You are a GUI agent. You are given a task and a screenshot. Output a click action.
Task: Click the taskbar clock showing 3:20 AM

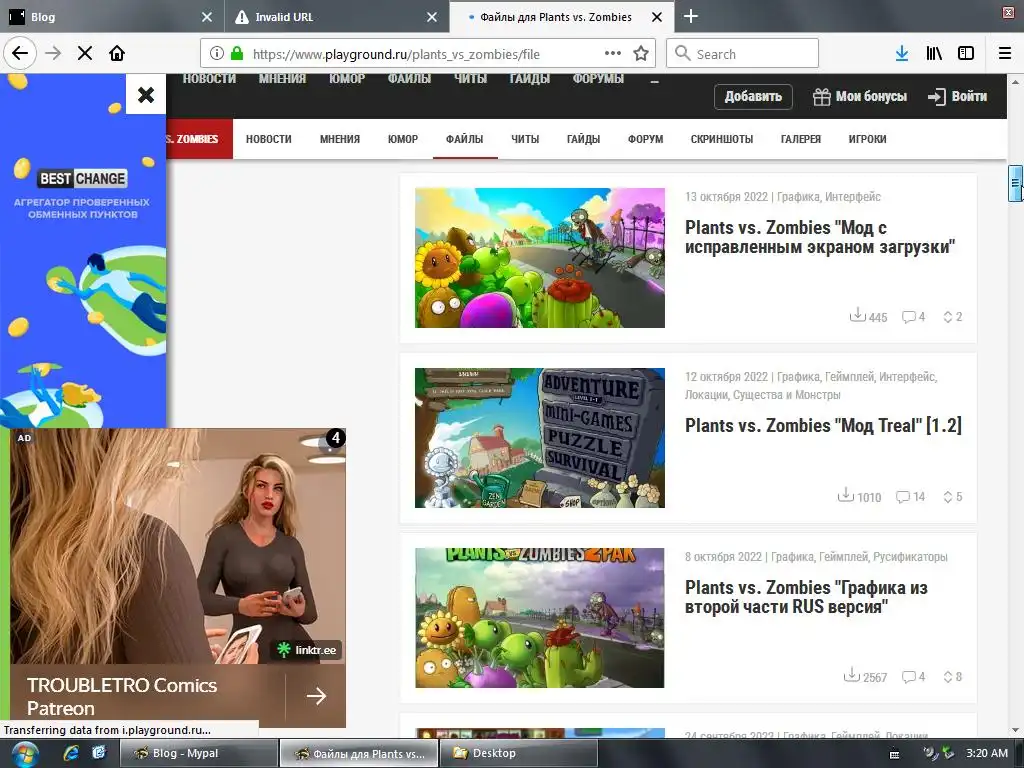(x=987, y=754)
